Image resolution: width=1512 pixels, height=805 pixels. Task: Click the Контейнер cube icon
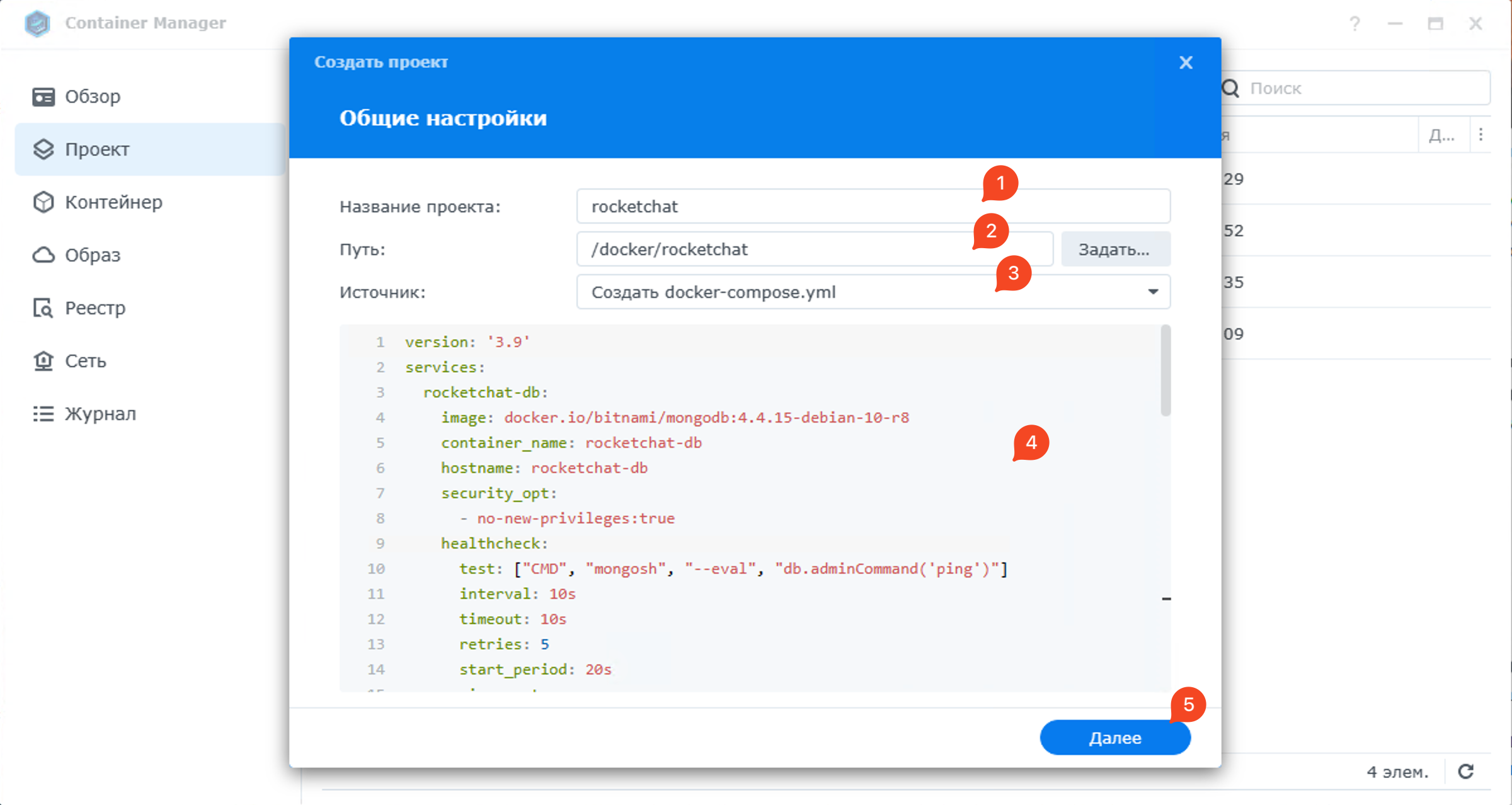tap(43, 202)
